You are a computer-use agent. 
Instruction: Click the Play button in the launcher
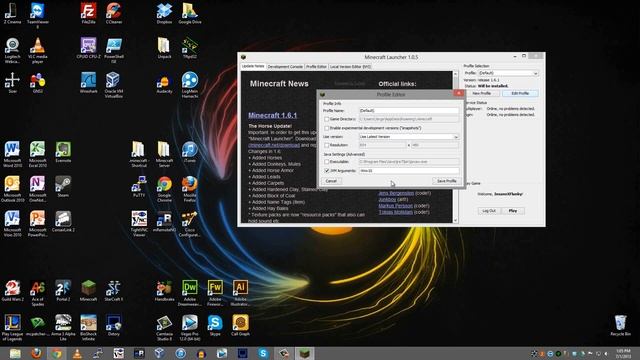[513, 211]
